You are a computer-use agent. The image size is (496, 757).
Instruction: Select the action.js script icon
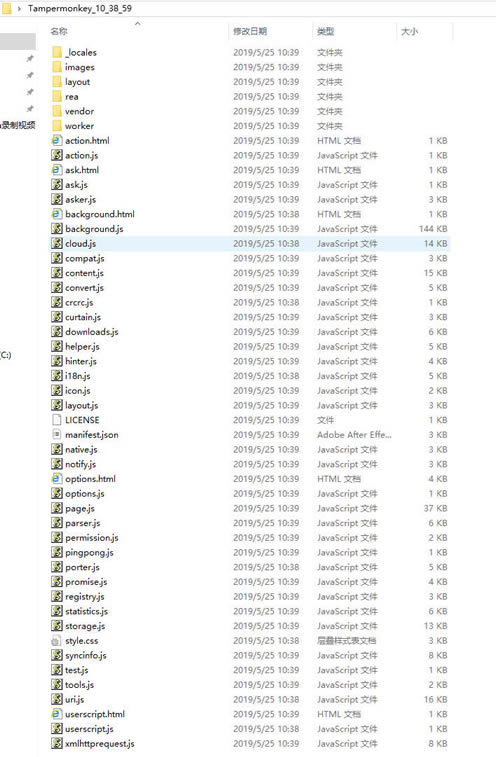click(x=57, y=155)
